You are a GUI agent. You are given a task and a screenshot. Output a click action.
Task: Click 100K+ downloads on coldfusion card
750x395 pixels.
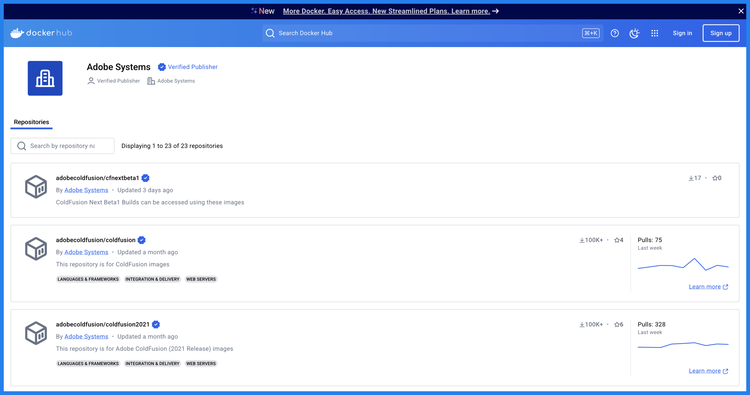click(x=591, y=240)
